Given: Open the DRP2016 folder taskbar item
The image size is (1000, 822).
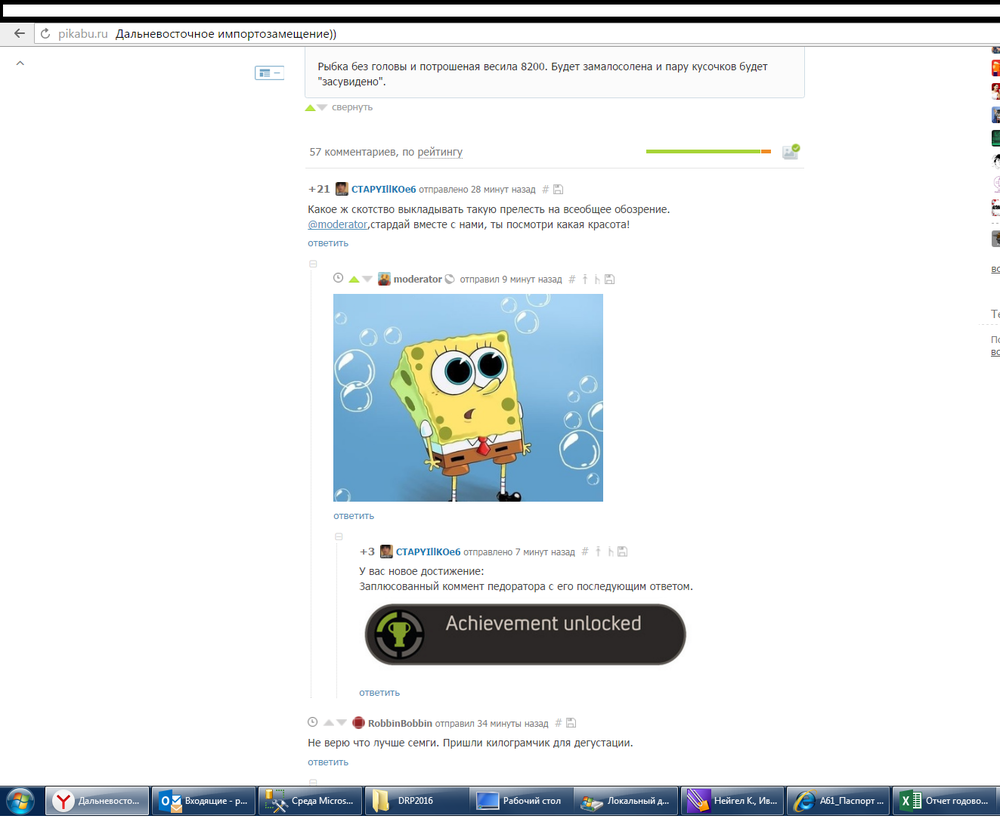Looking at the screenshot, I should [416, 801].
